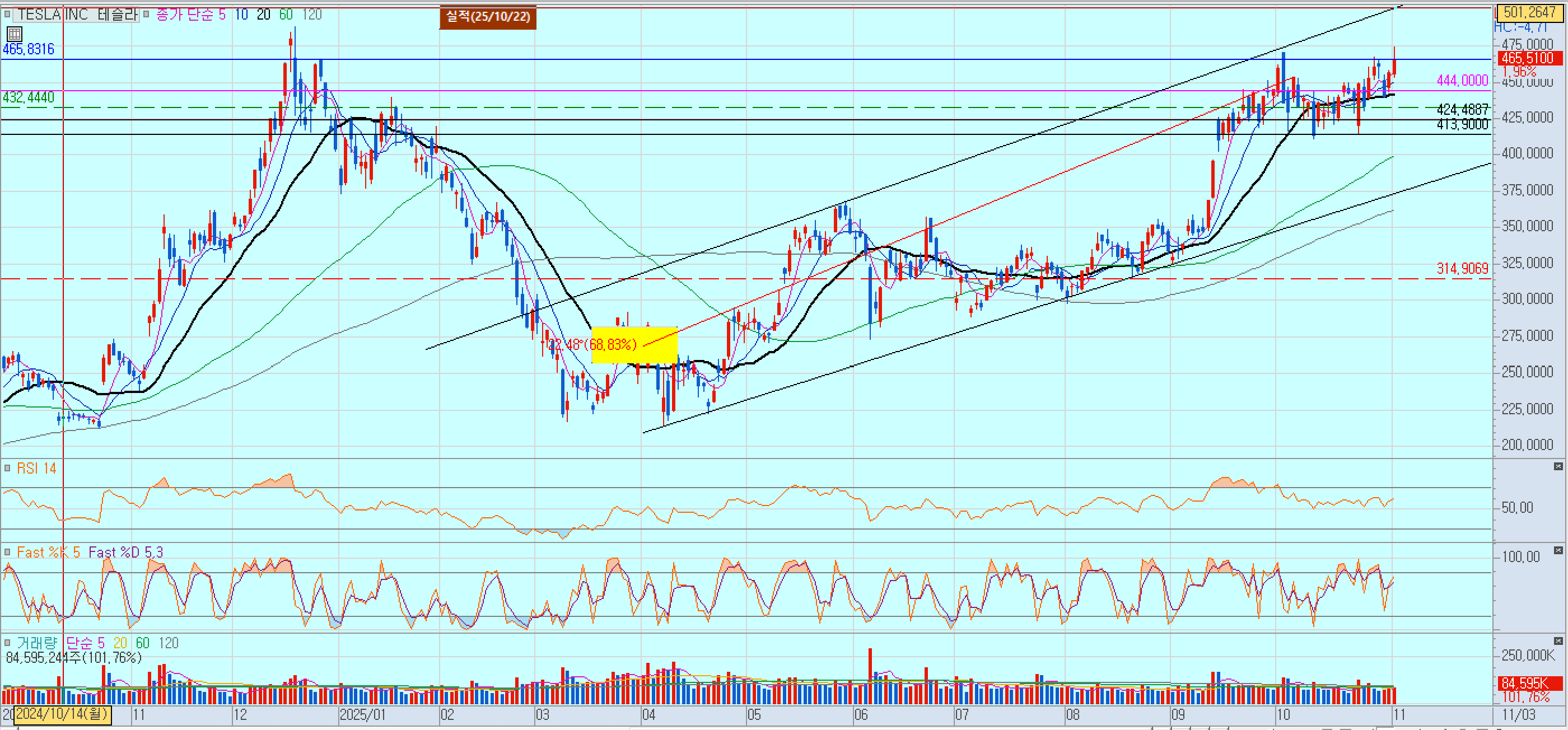Image resolution: width=1568 pixels, height=730 pixels.
Task: Close the 거래량 volume panel
Action: [x=1558, y=640]
